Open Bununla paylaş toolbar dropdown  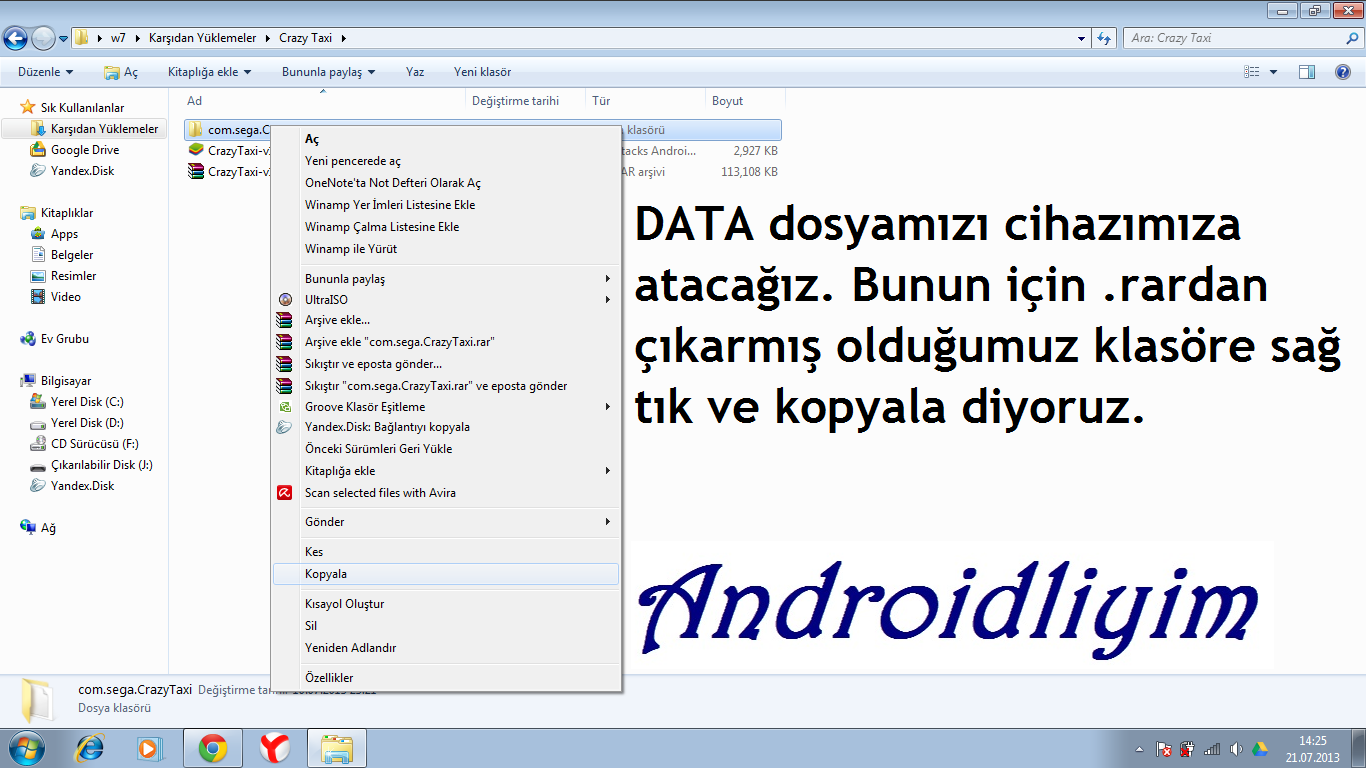click(328, 72)
